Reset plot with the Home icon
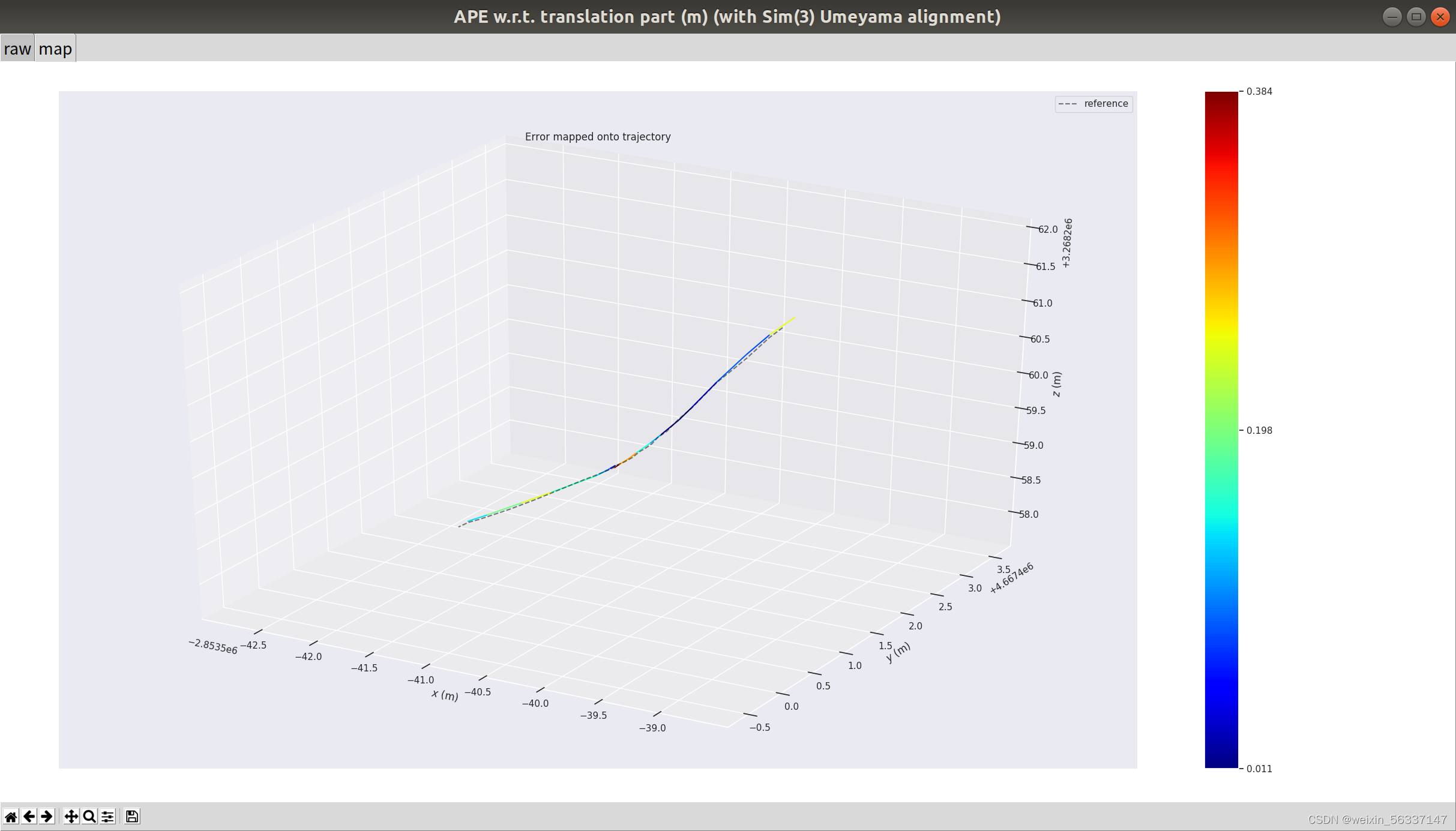 tap(11, 817)
